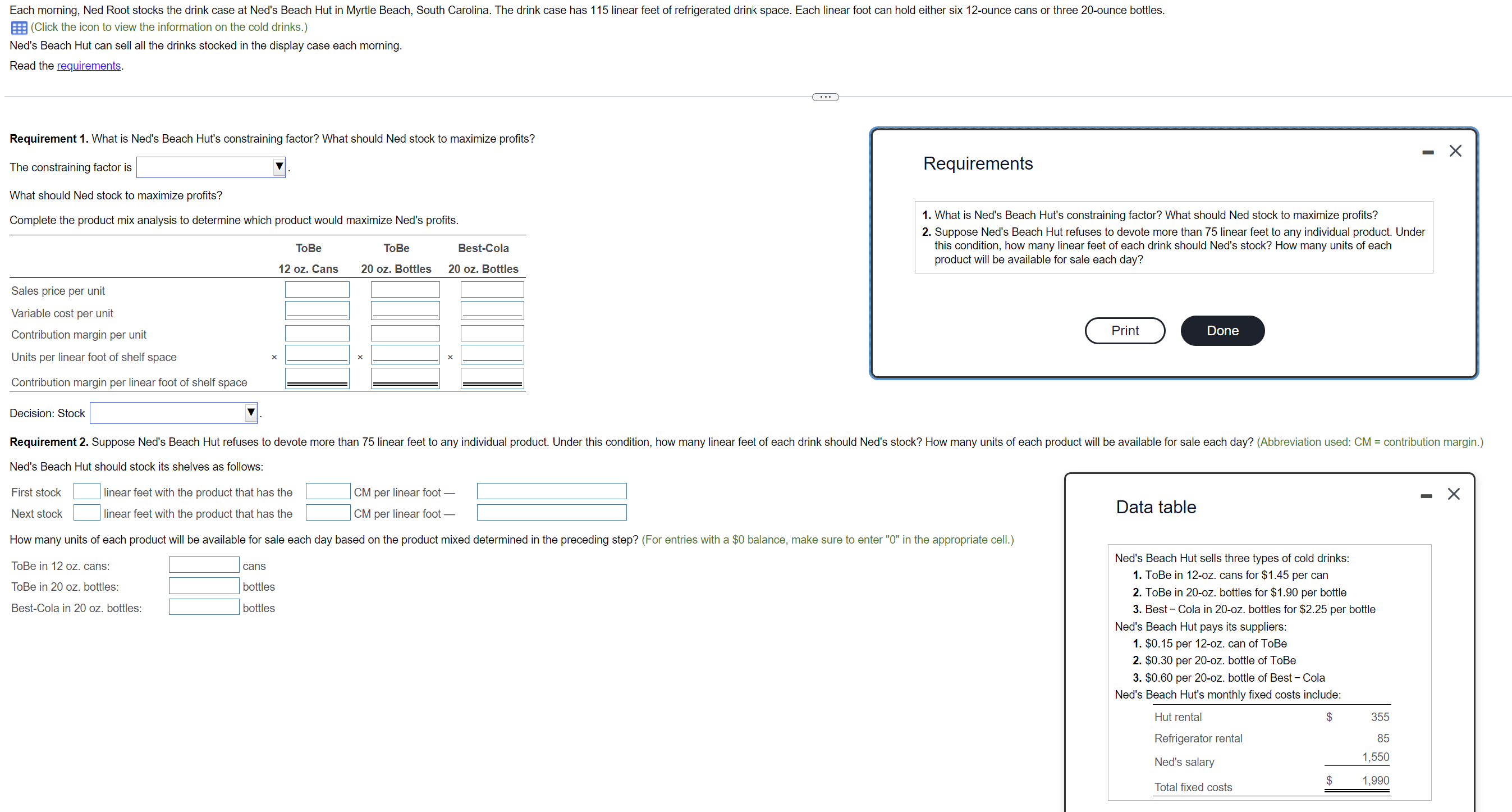Close the Requirements dialog
This screenshot has height=812, width=1512.
[x=1455, y=151]
